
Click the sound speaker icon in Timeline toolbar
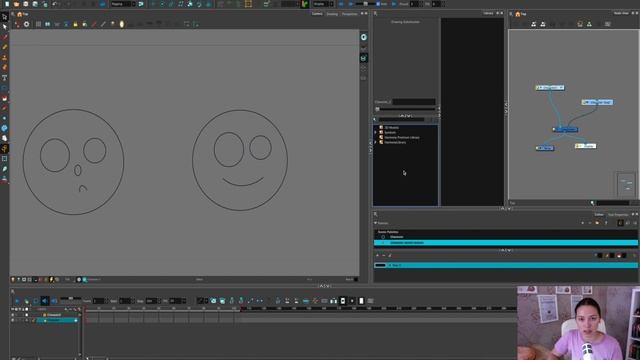[45, 301]
